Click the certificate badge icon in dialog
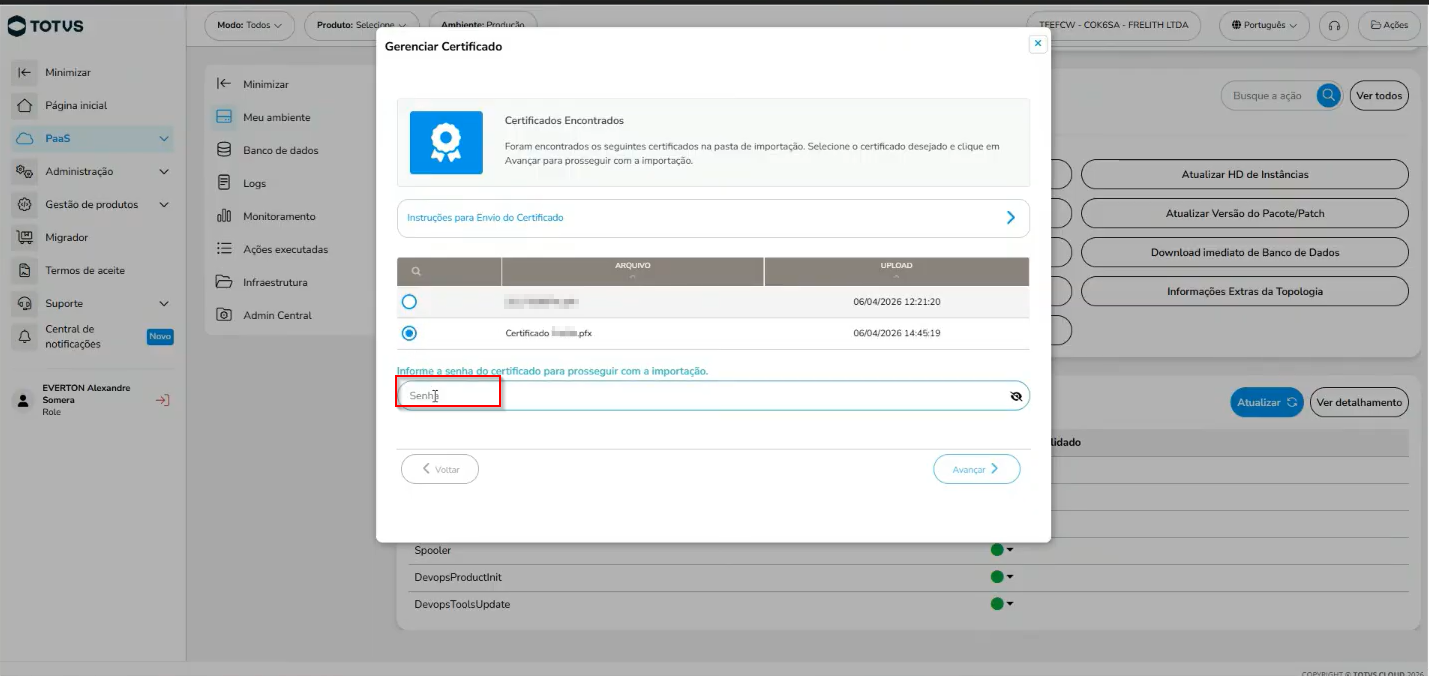The height and width of the screenshot is (676, 1429). coord(446,142)
